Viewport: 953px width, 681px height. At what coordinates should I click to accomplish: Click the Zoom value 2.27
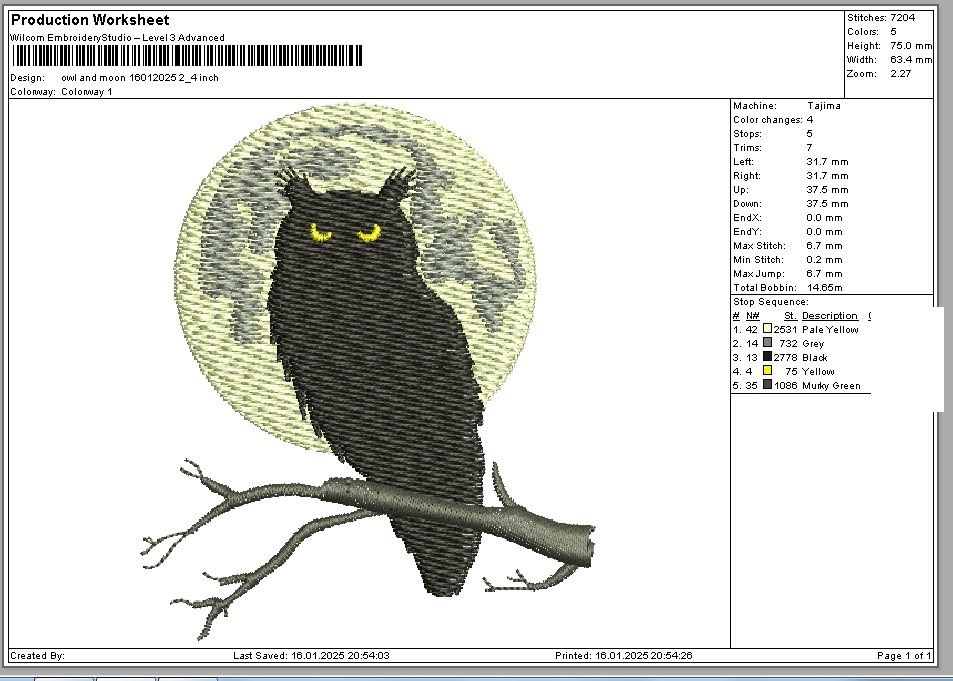pos(900,74)
